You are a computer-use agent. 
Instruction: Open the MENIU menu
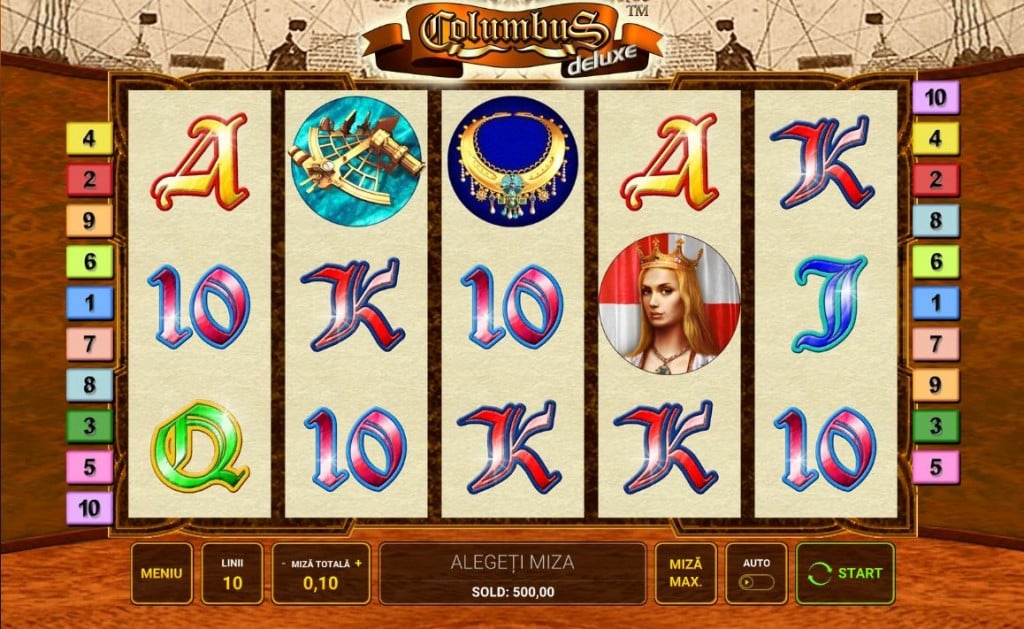(161, 573)
